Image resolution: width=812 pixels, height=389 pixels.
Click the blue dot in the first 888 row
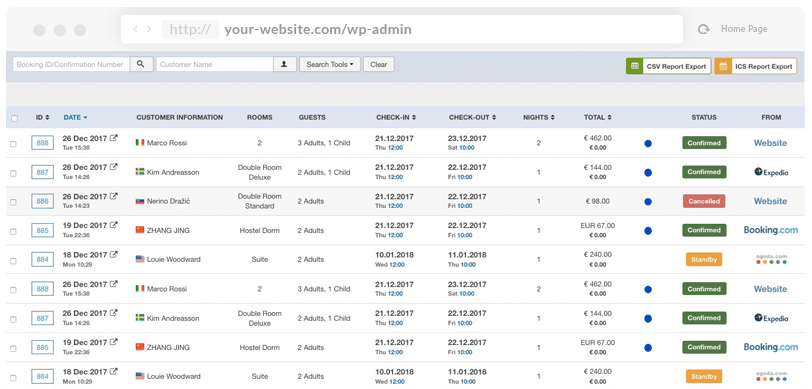point(648,143)
